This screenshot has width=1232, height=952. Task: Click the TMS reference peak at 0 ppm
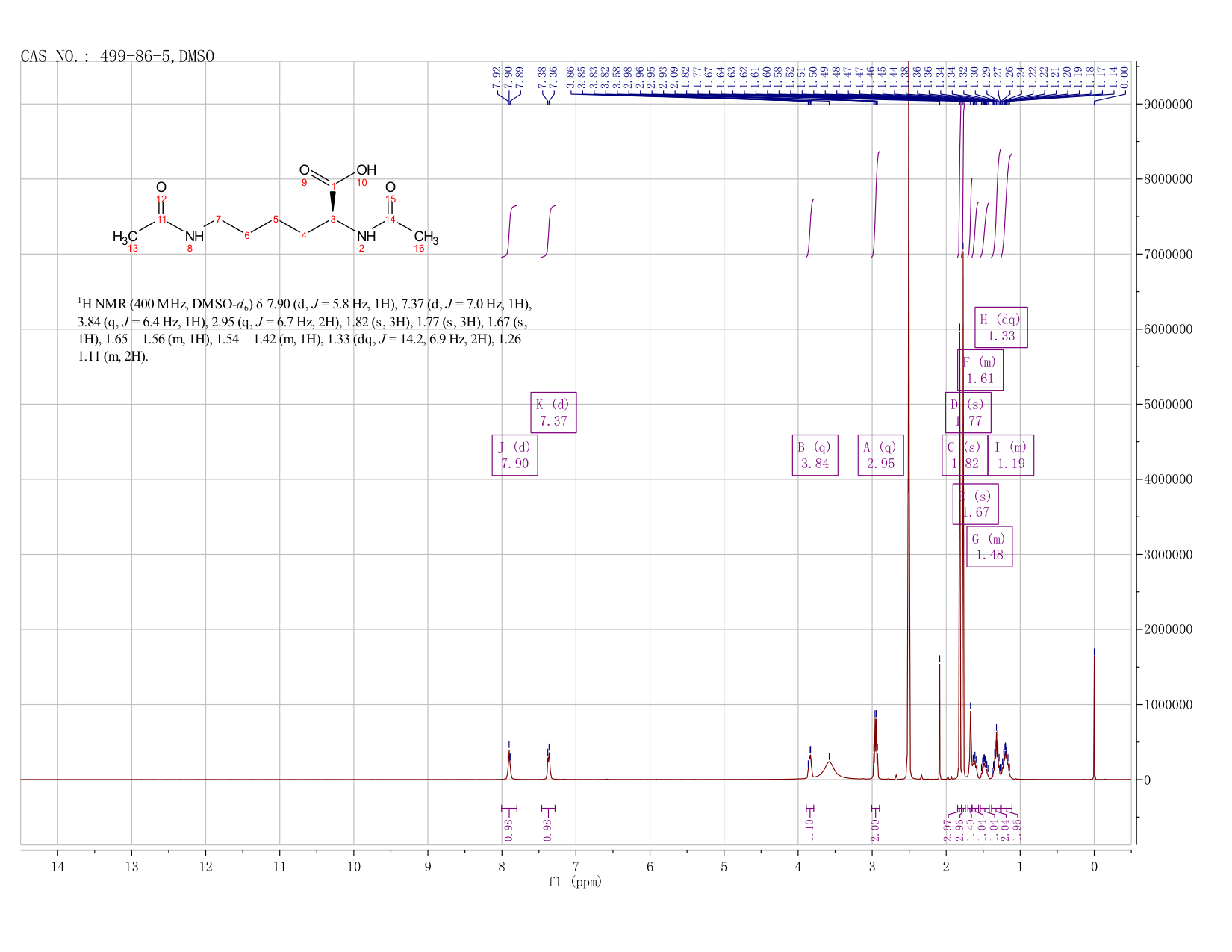1094,717
